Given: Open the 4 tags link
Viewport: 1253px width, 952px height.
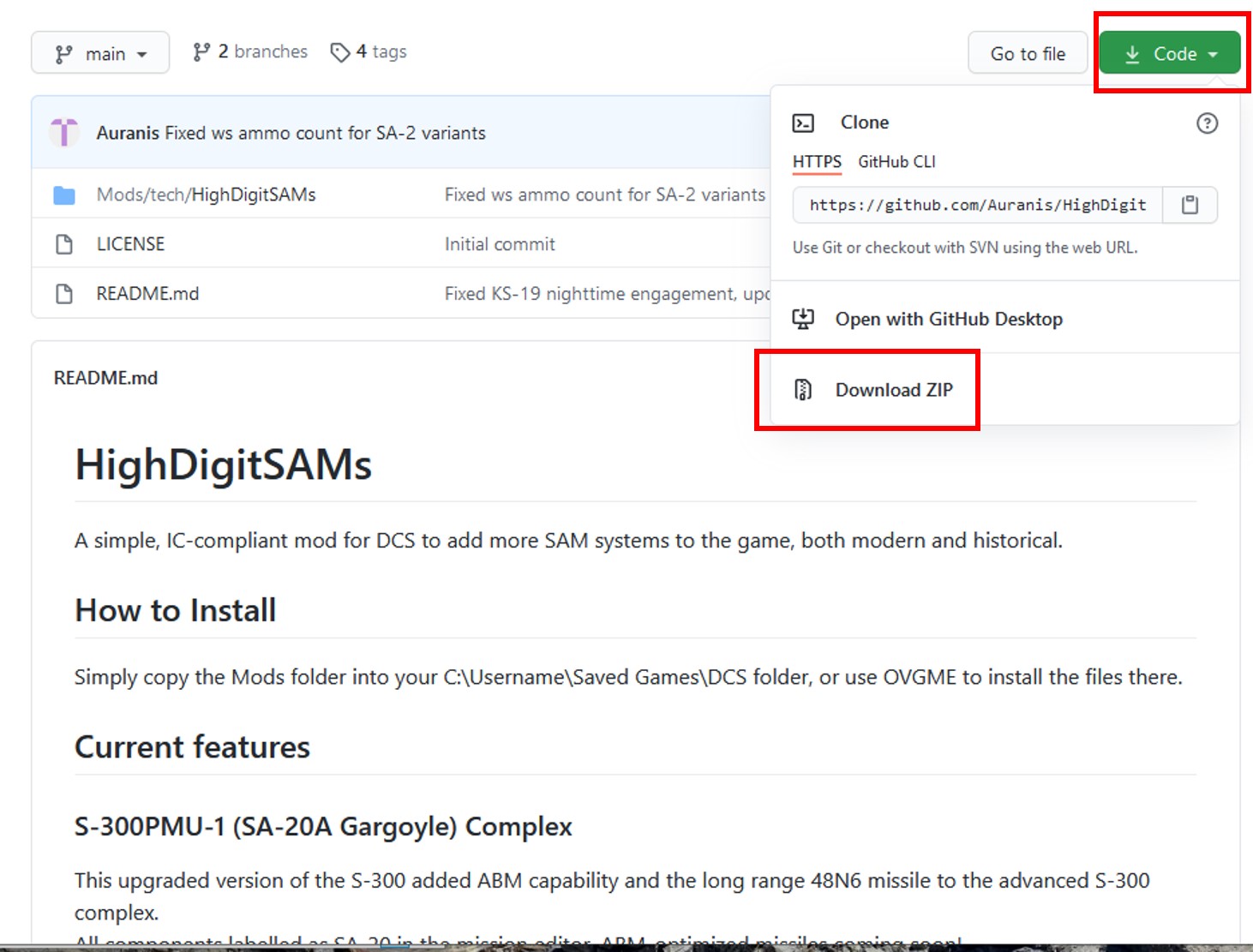Looking at the screenshot, I should [x=369, y=52].
